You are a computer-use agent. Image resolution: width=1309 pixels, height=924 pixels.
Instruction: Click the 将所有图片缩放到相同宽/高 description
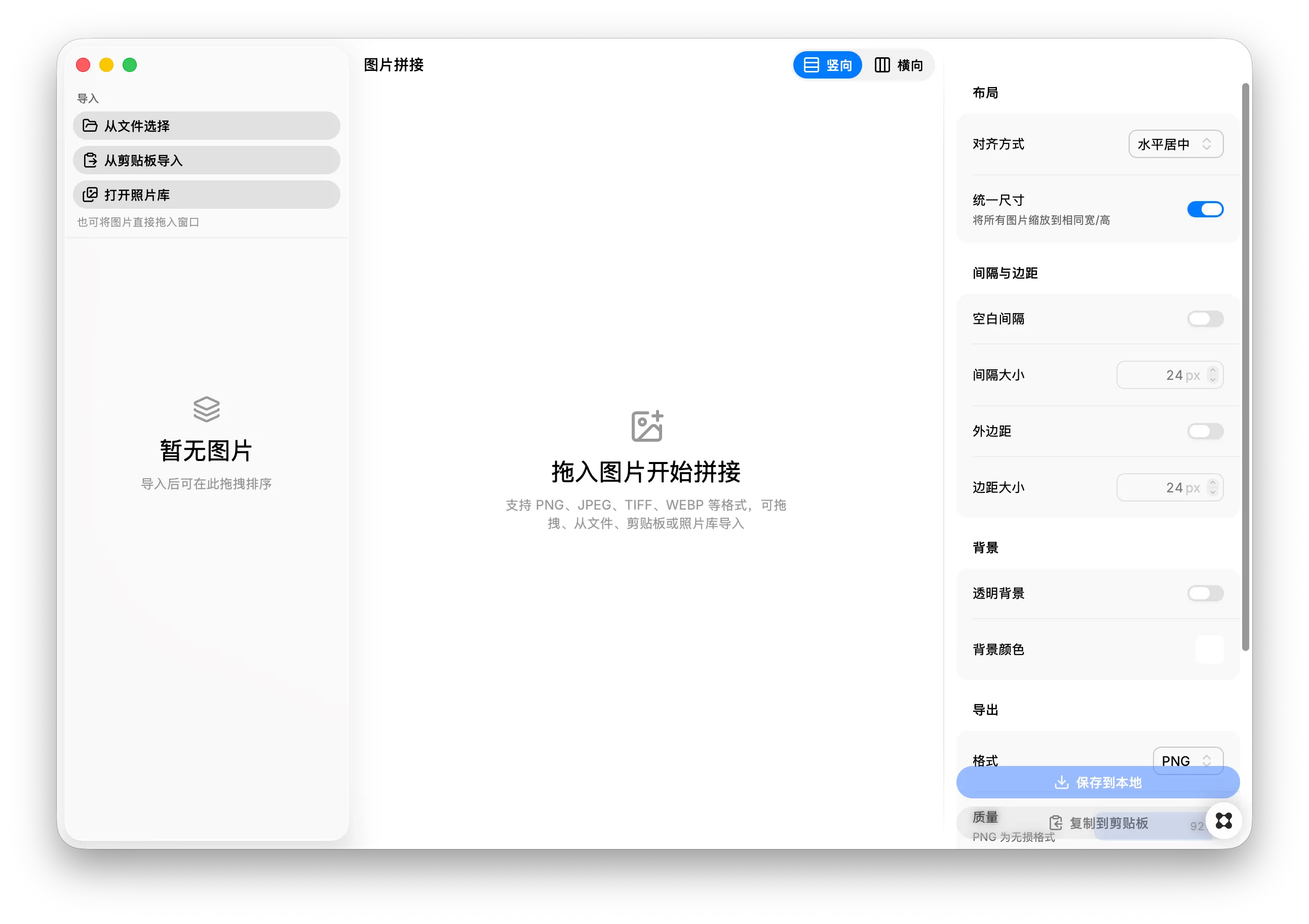1041,220
